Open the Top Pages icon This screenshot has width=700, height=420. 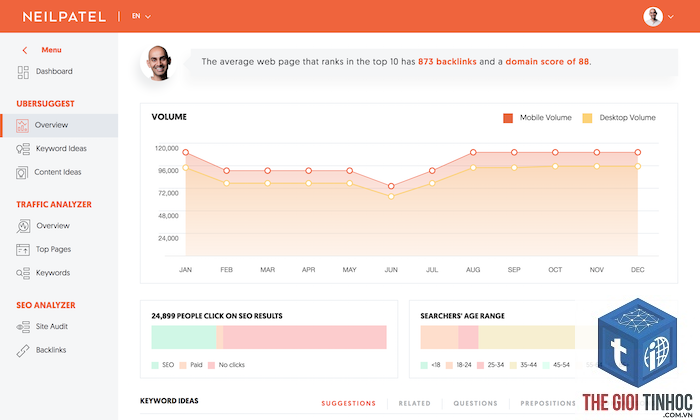(23, 250)
